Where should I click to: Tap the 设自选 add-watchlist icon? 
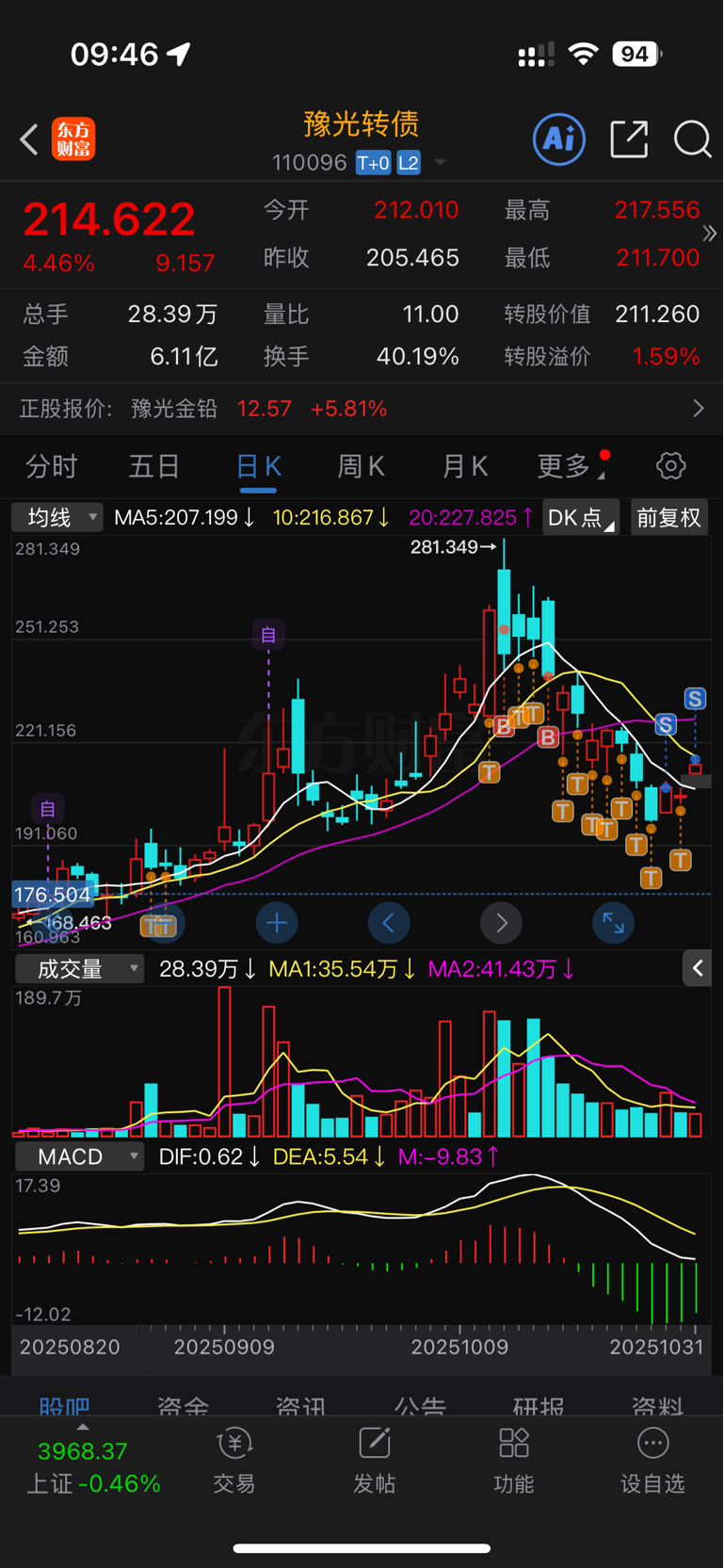click(652, 1461)
